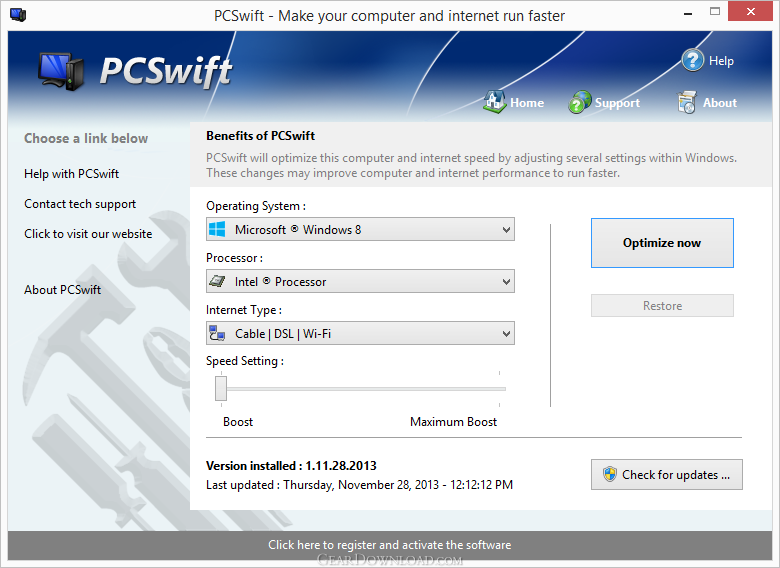
Task: Click the Windows logo in OS selector
Action: click(x=217, y=229)
